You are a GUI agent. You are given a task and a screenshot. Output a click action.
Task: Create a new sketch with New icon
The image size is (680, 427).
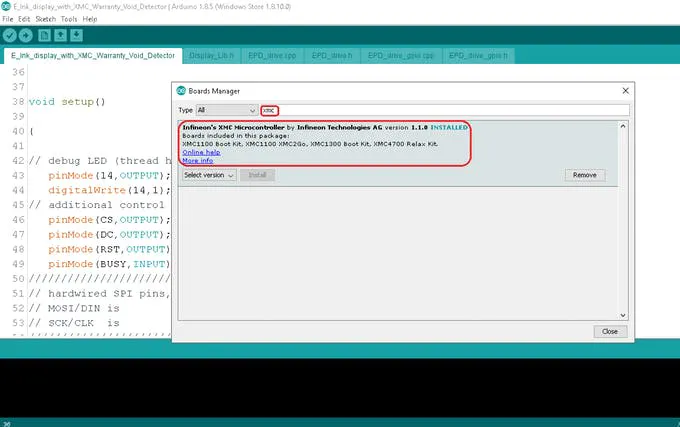click(44, 36)
